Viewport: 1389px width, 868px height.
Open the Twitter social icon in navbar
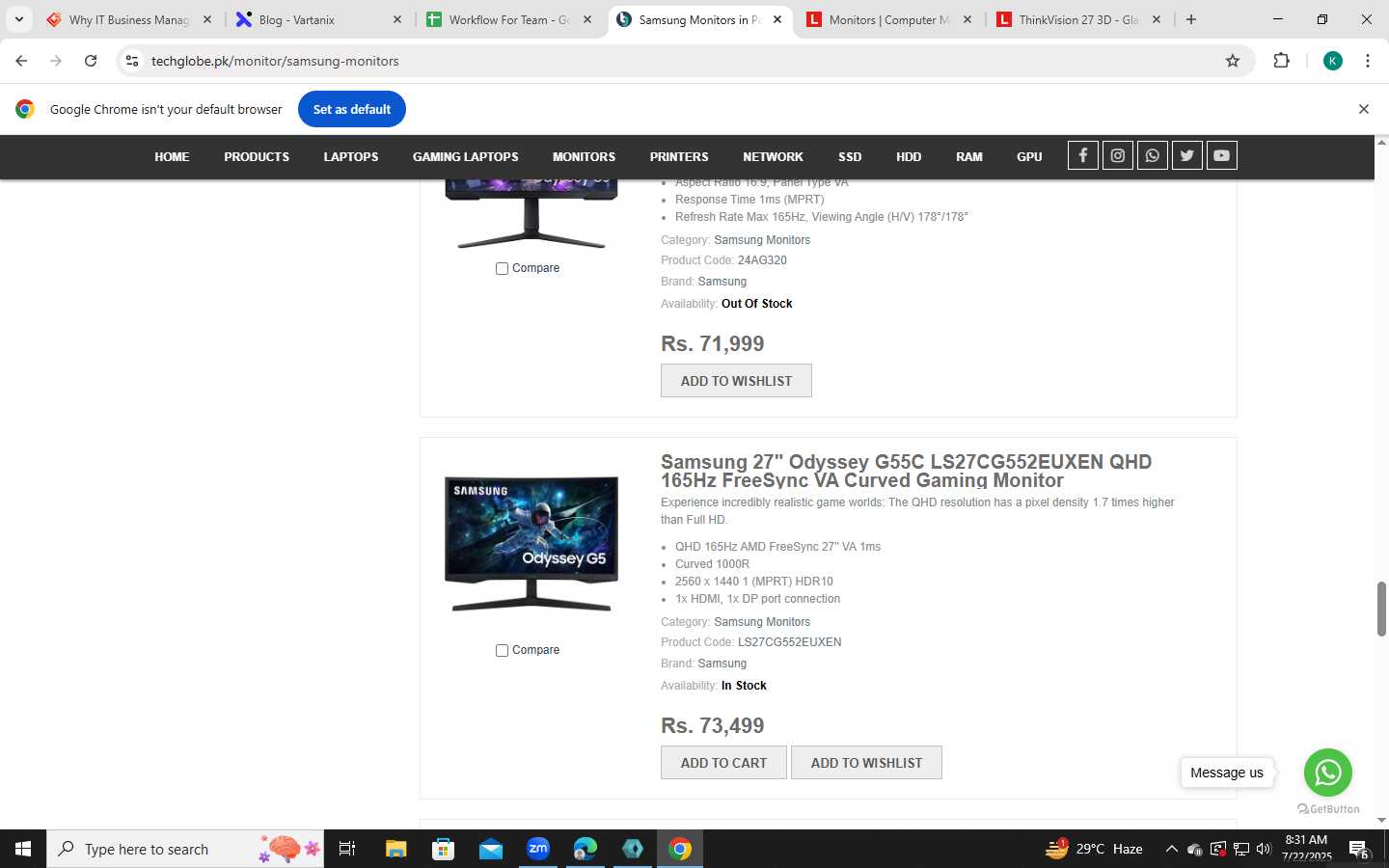point(1187,155)
